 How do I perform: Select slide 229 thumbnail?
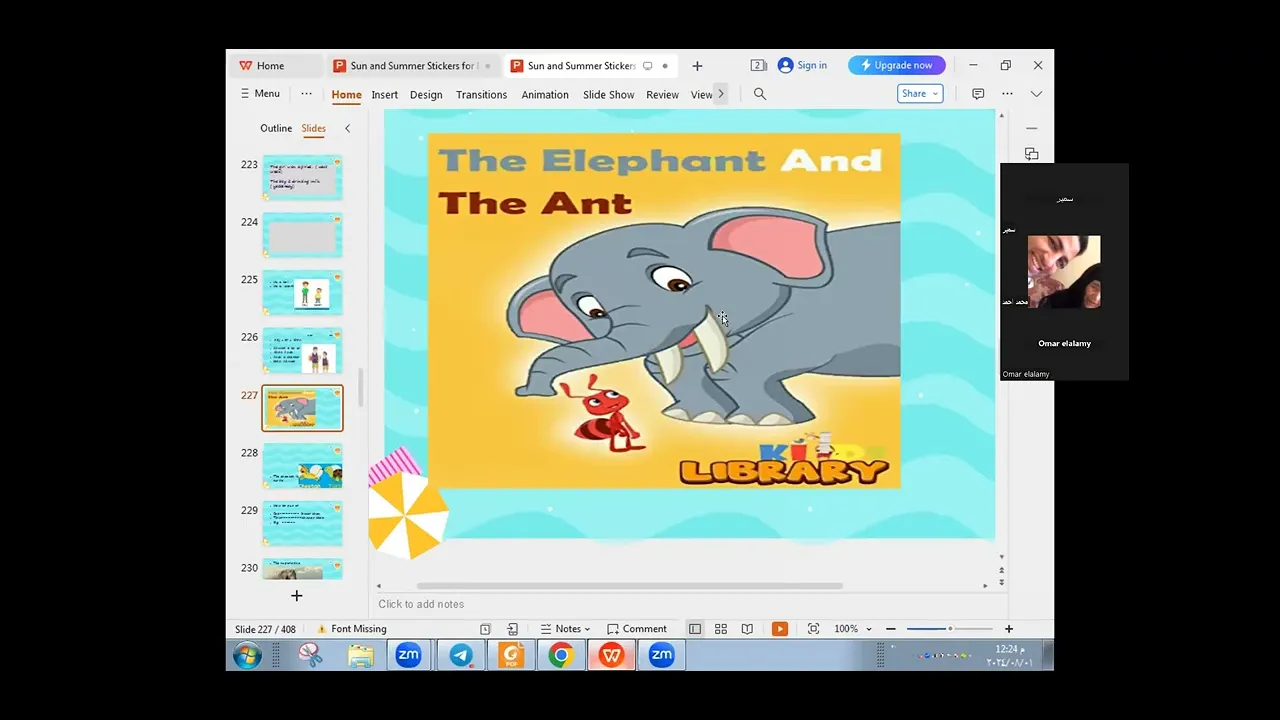(x=303, y=524)
